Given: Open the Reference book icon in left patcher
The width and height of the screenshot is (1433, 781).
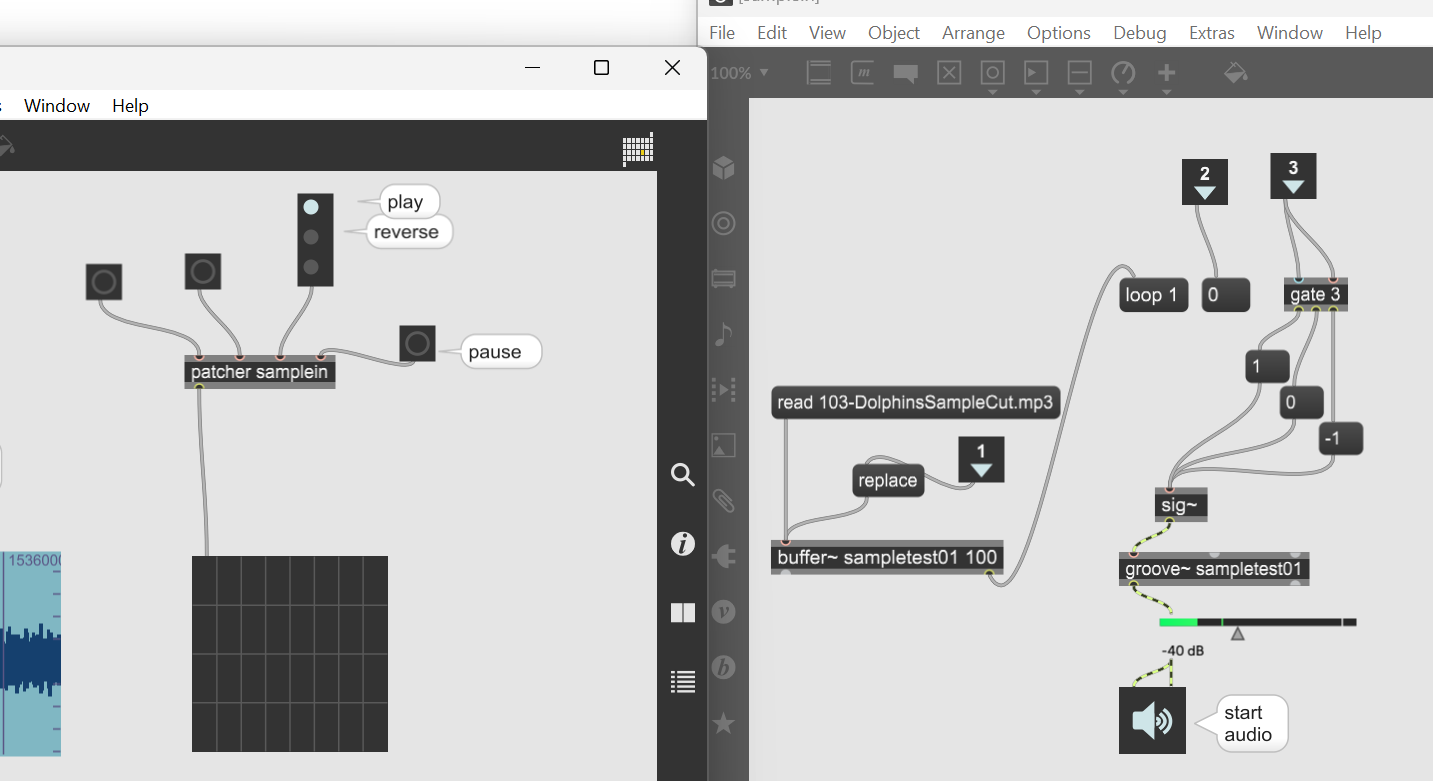Looking at the screenshot, I should [683, 613].
